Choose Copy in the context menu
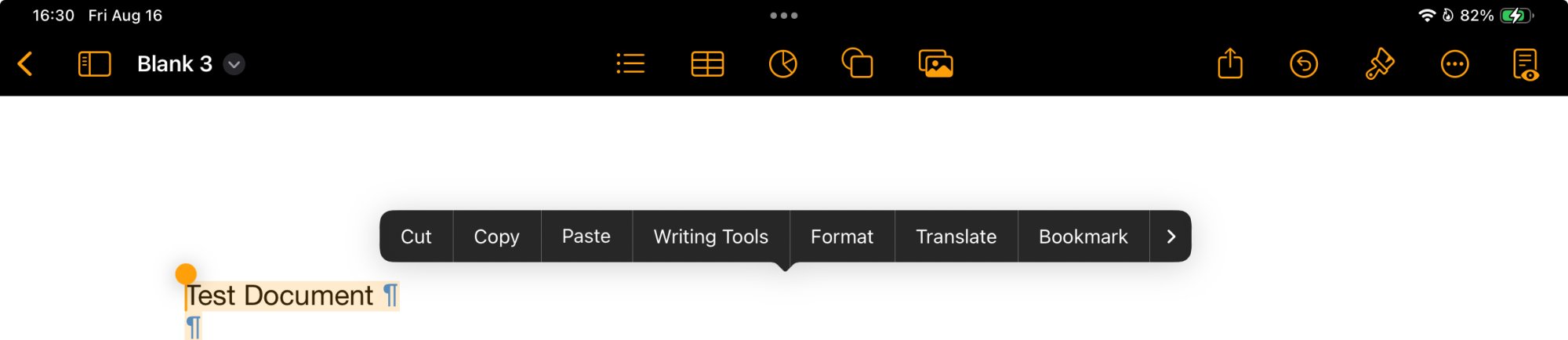Image resolution: width=1568 pixels, height=340 pixels. pos(496,237)
